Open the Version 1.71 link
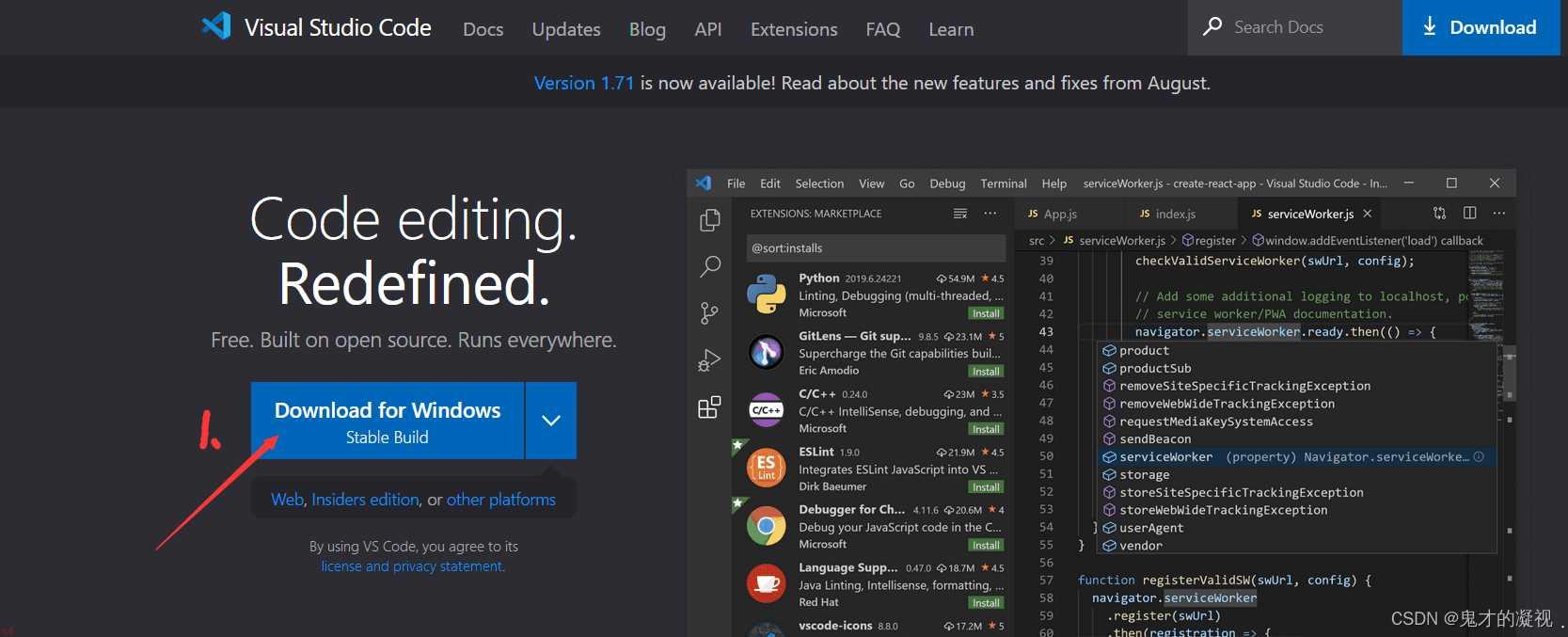The width and height of the screenshot is (1568, 637). [584, 83]
